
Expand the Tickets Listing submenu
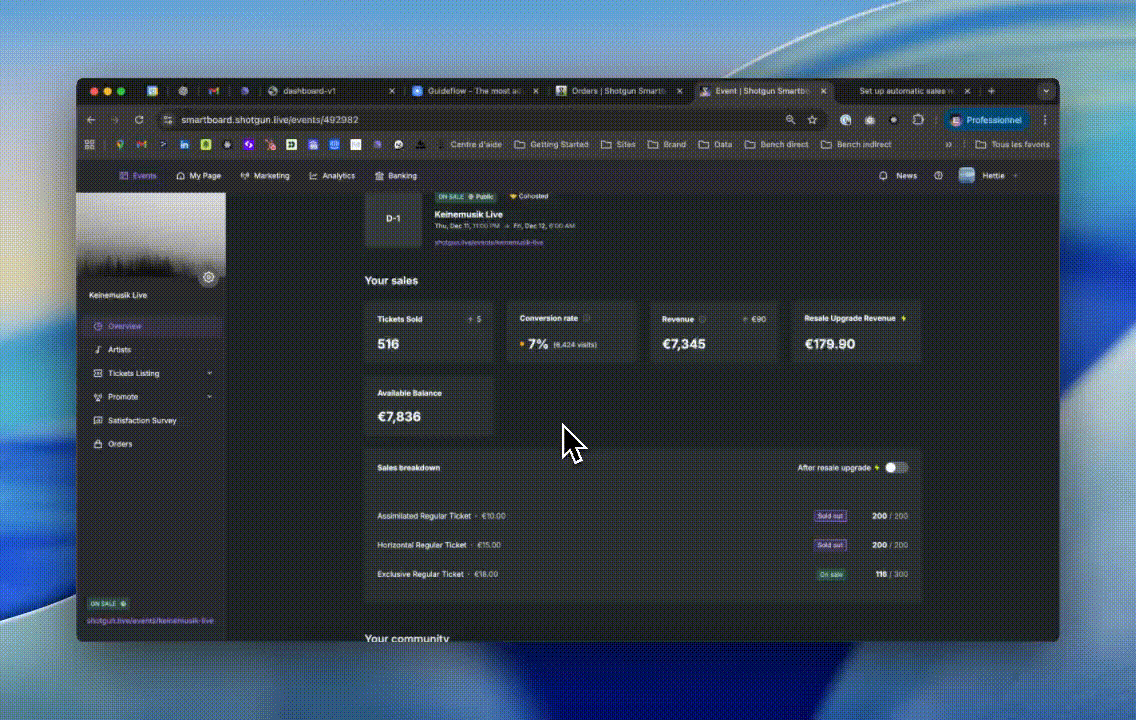point(209,374)
